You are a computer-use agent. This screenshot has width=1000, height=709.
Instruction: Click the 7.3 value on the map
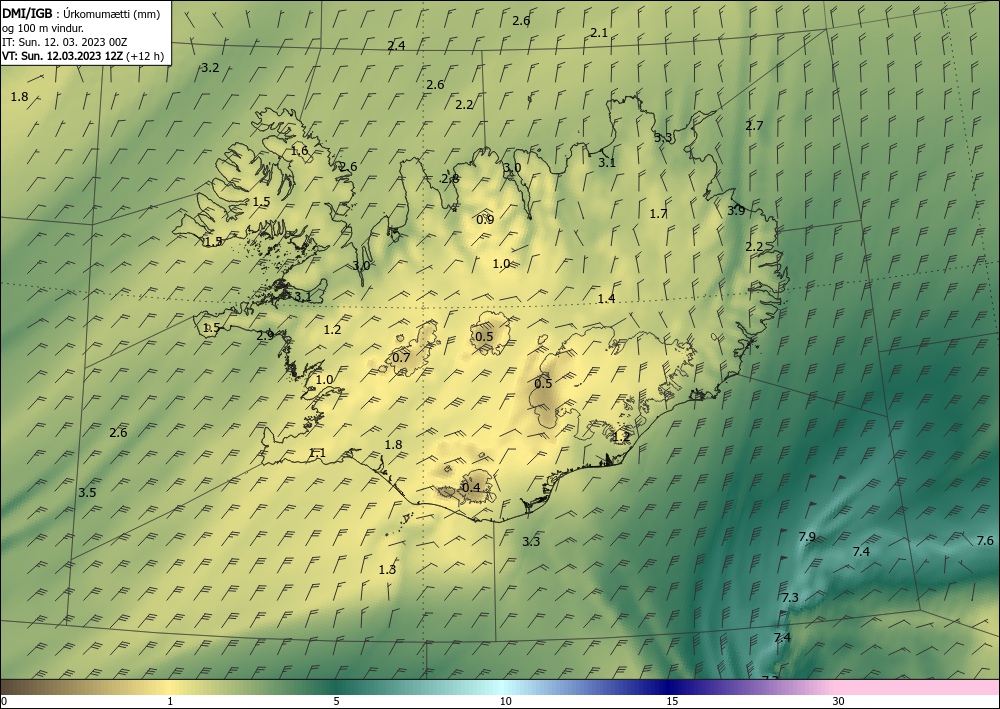pos(790,597)
